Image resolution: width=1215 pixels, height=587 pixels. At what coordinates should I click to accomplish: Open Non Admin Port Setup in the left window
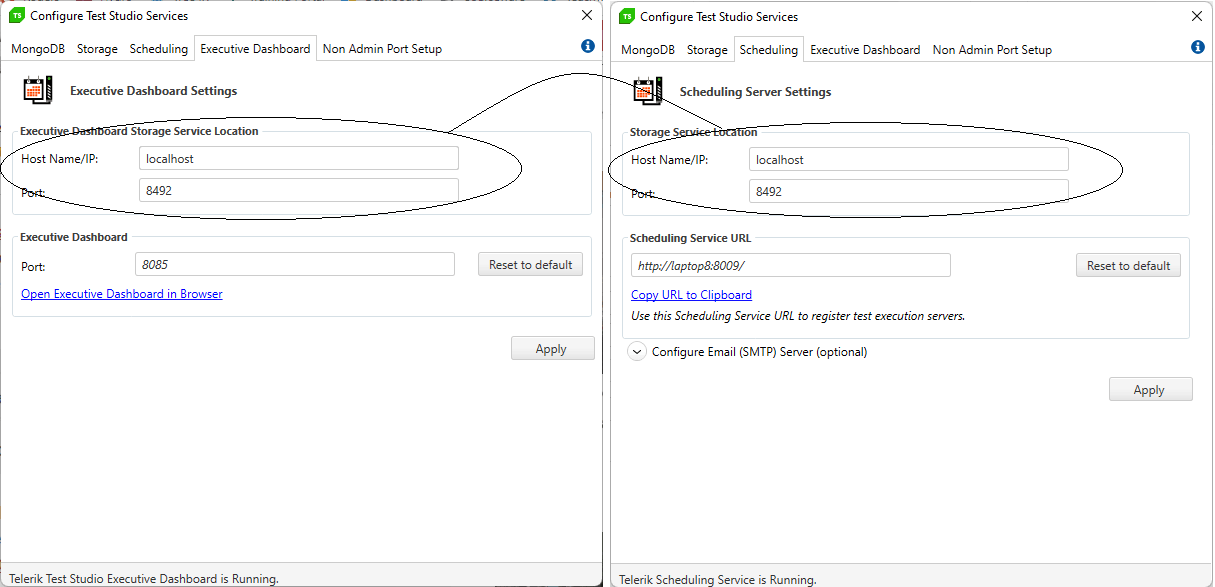tap(382, 49)
